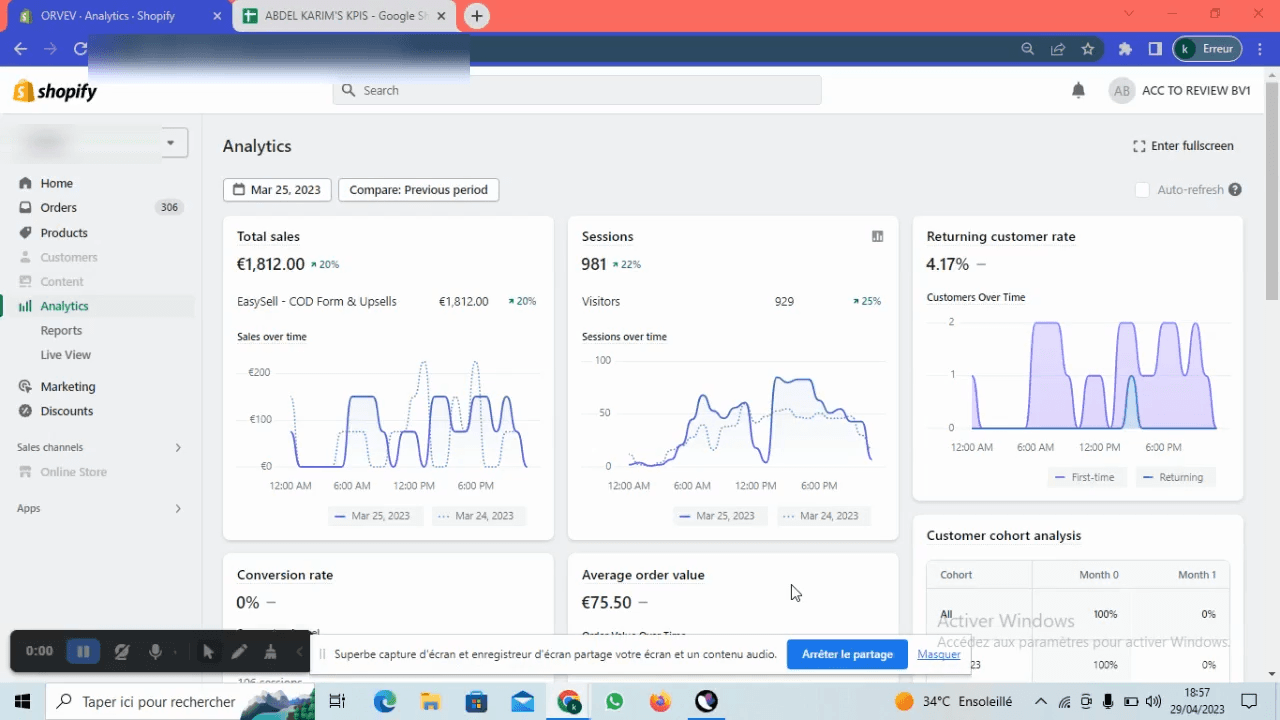Open the Chrome three-dot menu
Screen dimensions: 1280x720
coord(1260,49)
